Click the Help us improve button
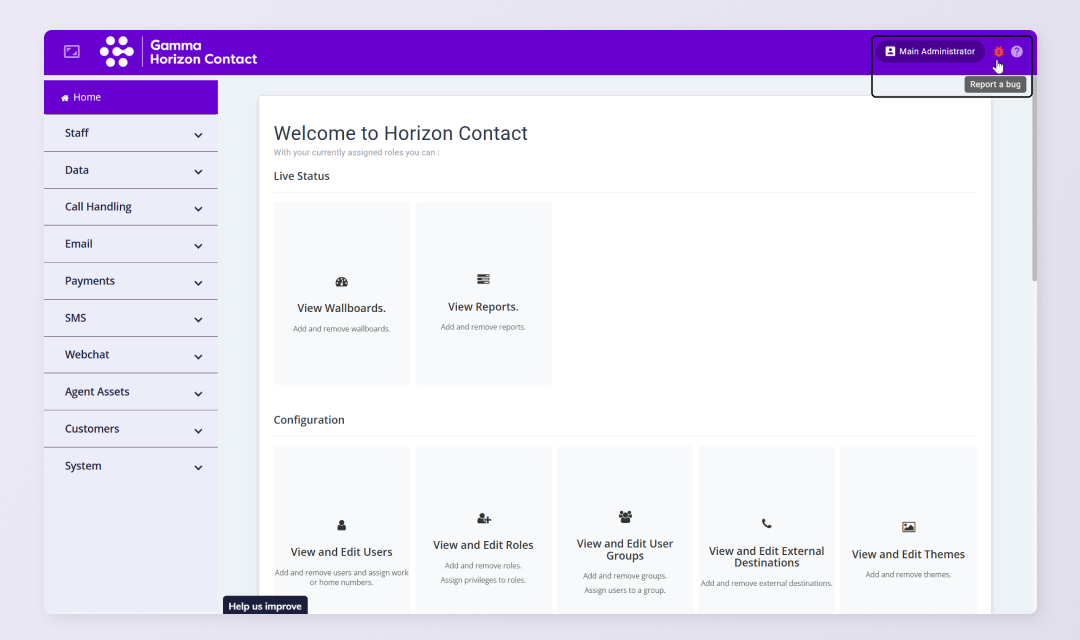Image resolution: width=1080 pixels, height=640 pixels. click(265, 606)
